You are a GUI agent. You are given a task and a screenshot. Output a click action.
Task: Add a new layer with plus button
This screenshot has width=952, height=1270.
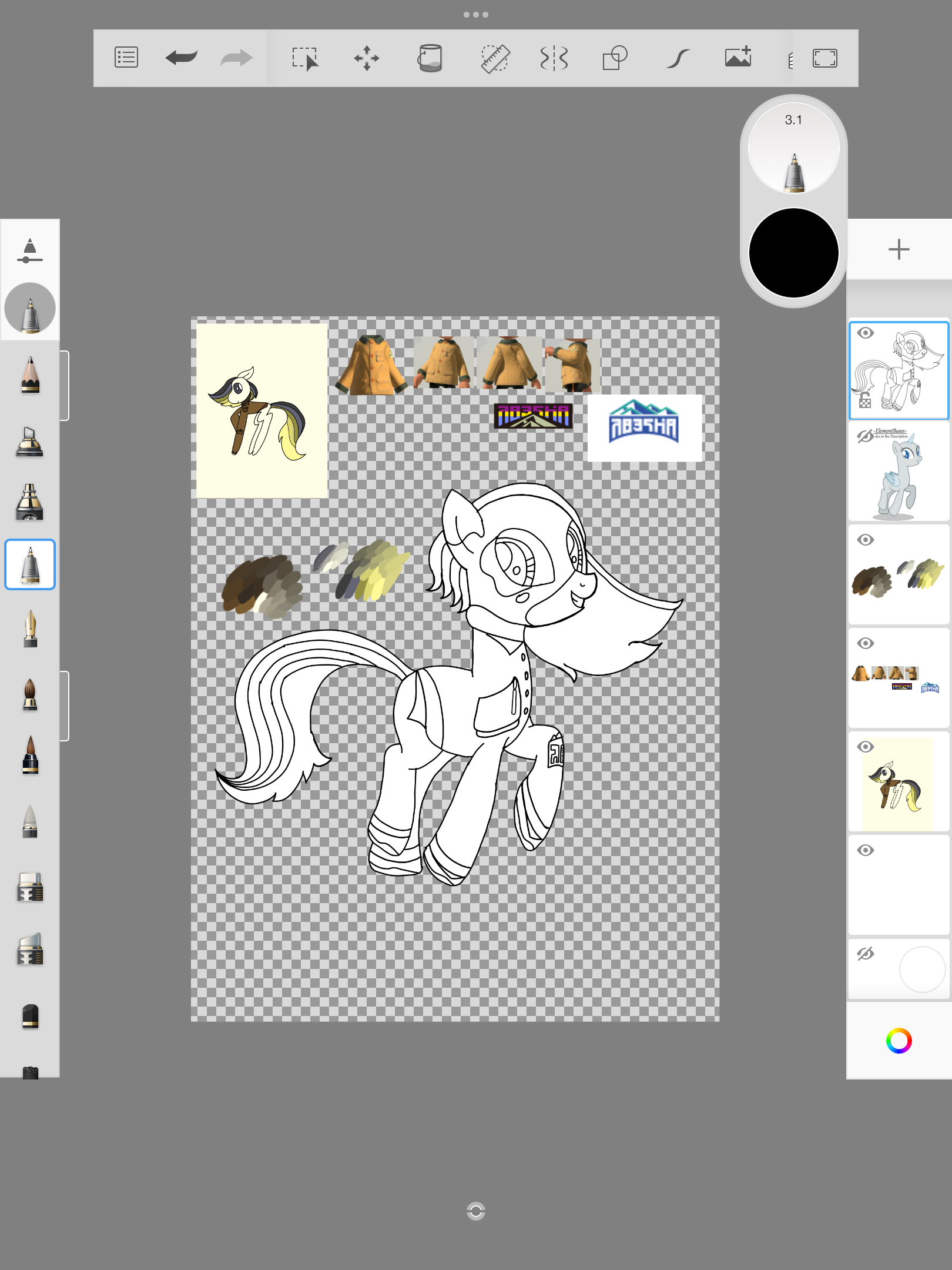899,249
